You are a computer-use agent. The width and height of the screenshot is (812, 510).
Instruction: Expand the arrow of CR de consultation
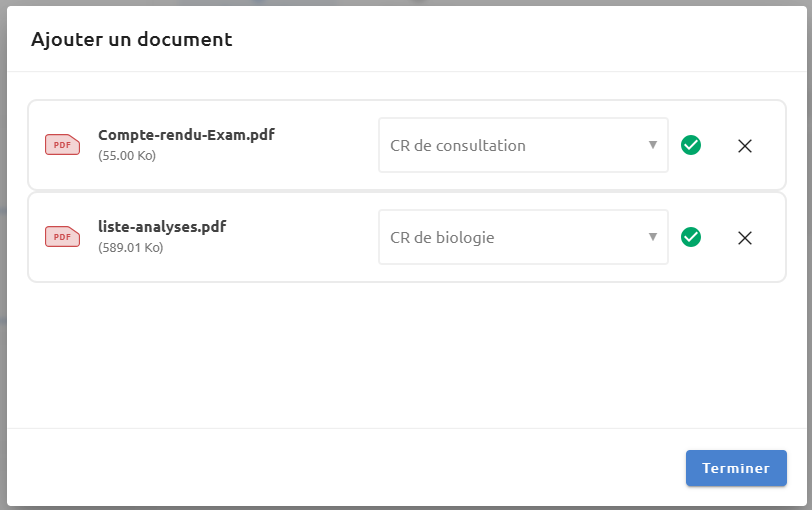tap(653, 145)
